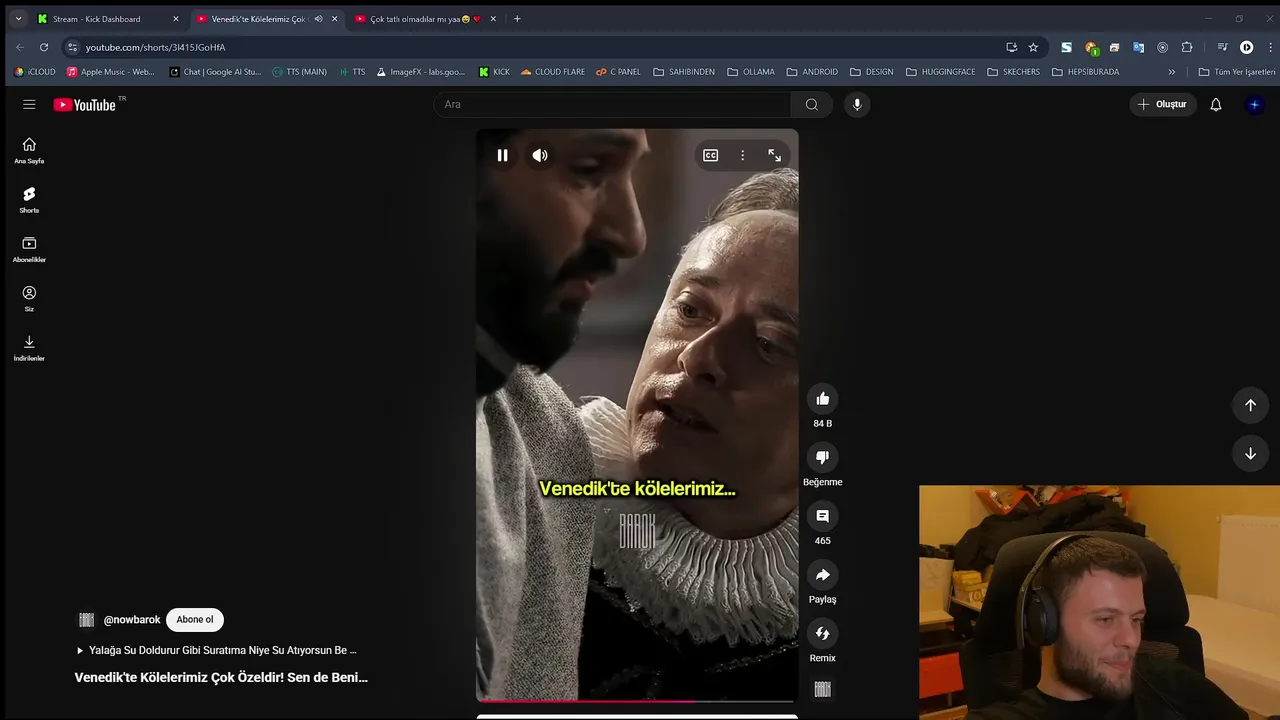1280x720 pixels.
Task: Open the KICK bookmark
Action: tap(494, 72)
